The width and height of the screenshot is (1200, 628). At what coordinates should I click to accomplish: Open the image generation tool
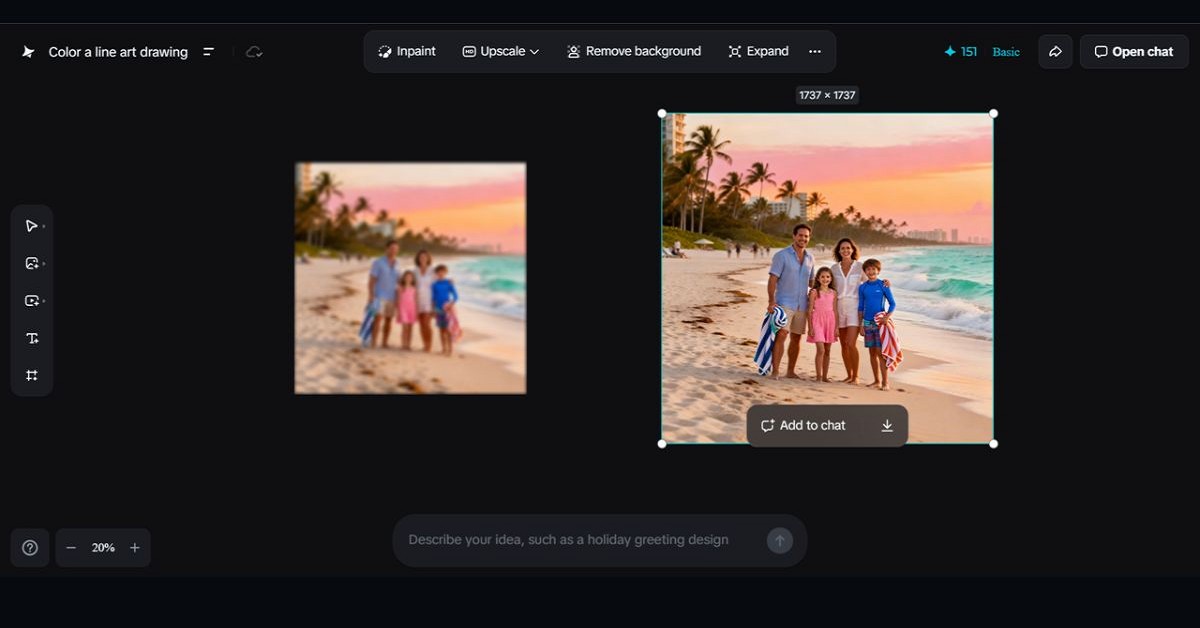(31, 262)
